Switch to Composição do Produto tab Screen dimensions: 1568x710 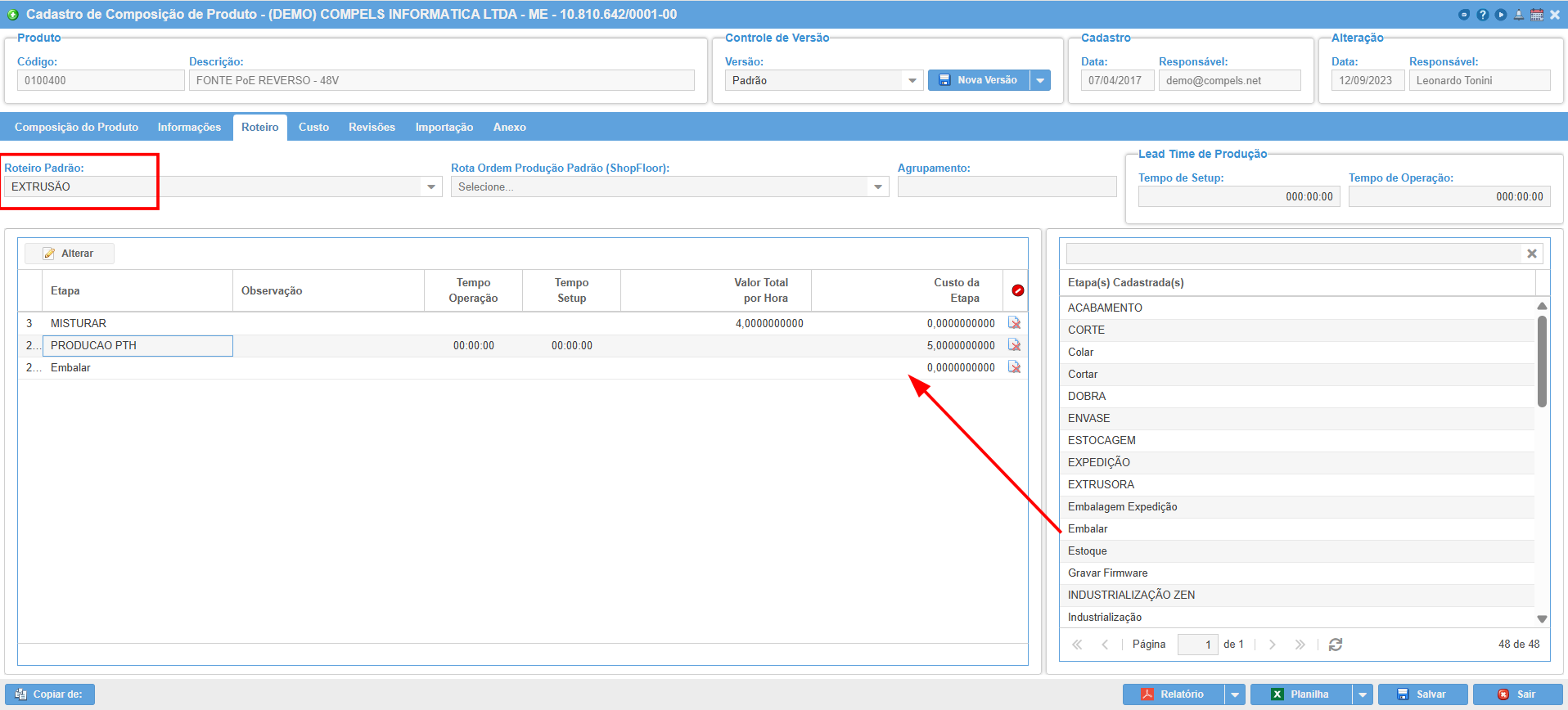76,127
